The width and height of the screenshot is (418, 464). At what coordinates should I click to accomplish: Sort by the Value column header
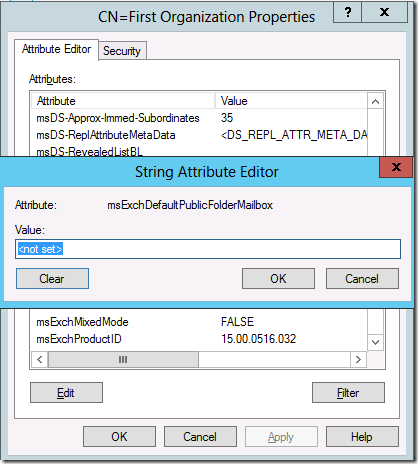pyautogui.click(x=291, y=101)
